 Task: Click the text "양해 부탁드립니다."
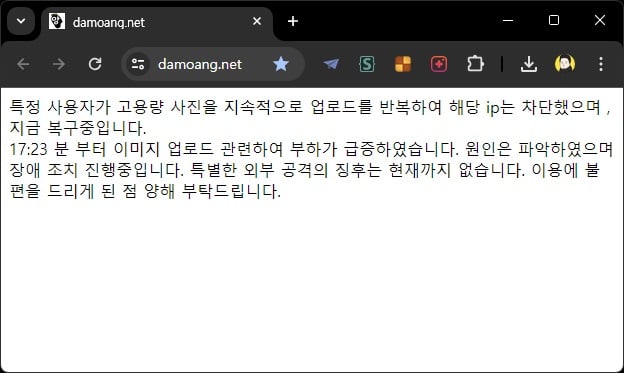[x=213, y=191]
